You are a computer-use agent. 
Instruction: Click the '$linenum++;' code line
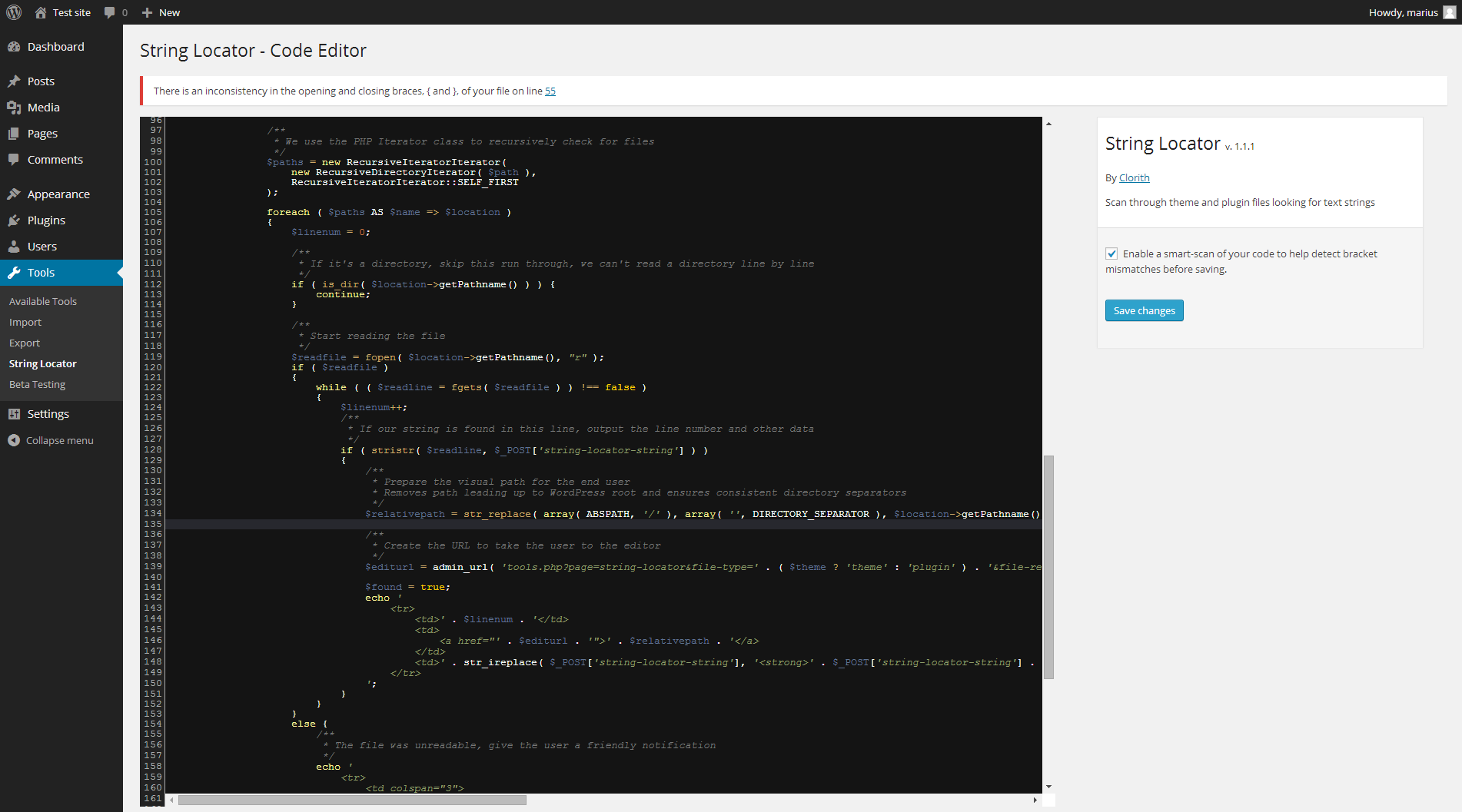tap(374, 407)
